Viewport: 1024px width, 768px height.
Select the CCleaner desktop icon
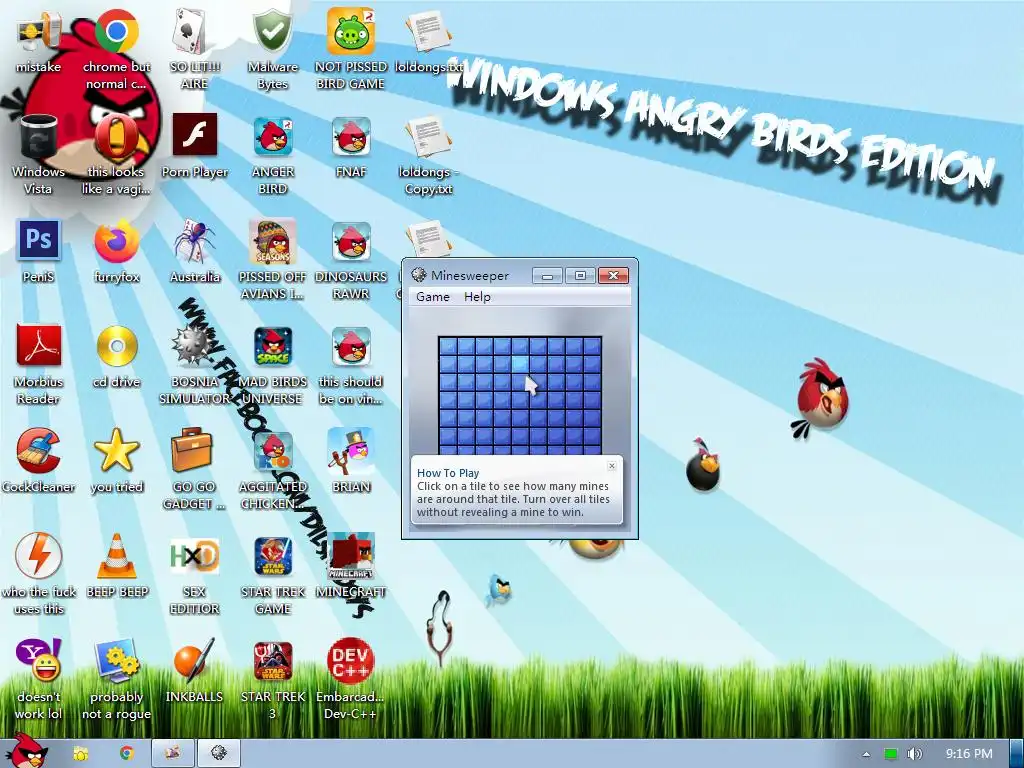click(39, 451)
